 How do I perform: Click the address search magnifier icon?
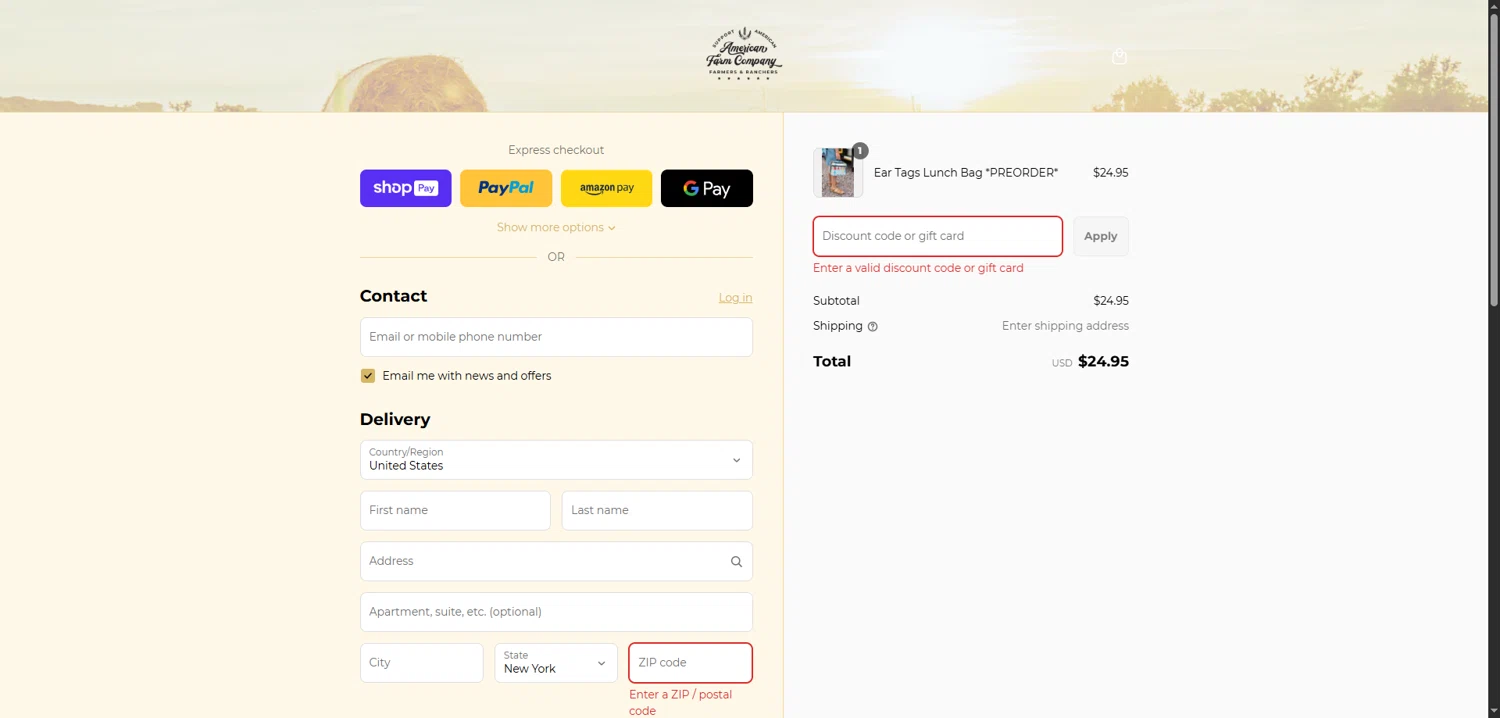point(736,562)
